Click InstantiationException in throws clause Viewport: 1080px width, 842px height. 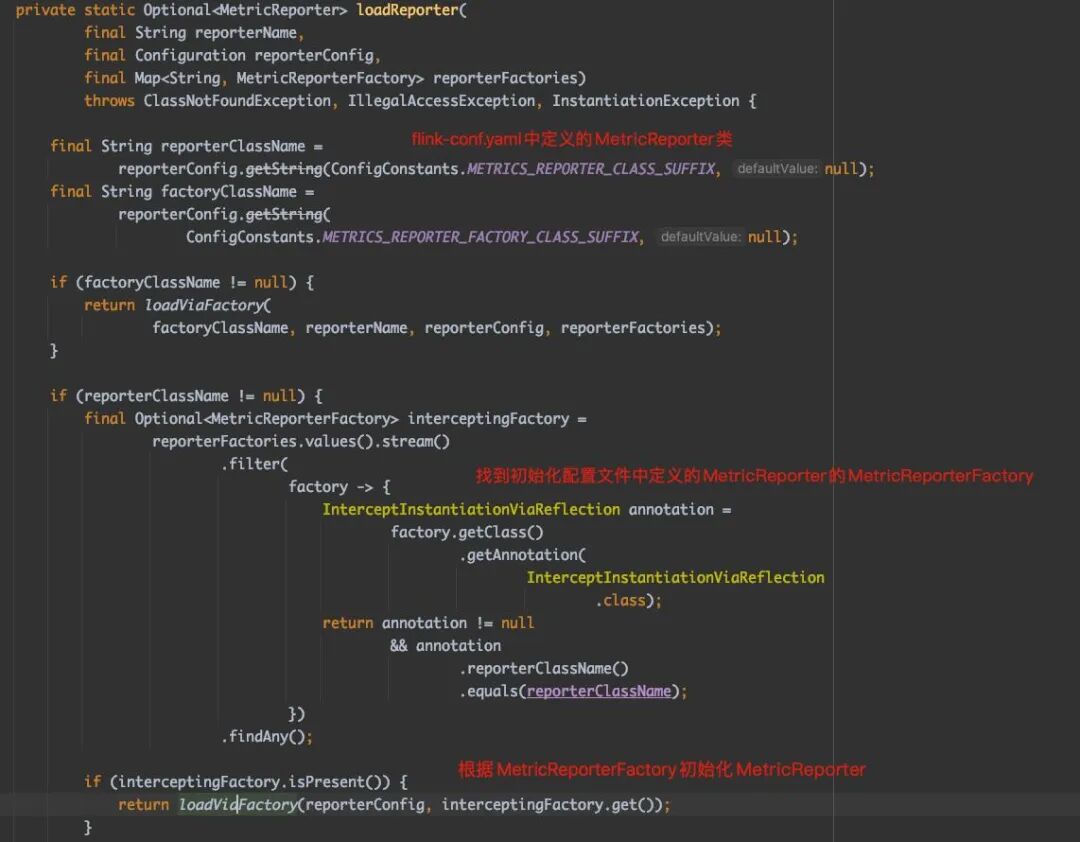645,101
